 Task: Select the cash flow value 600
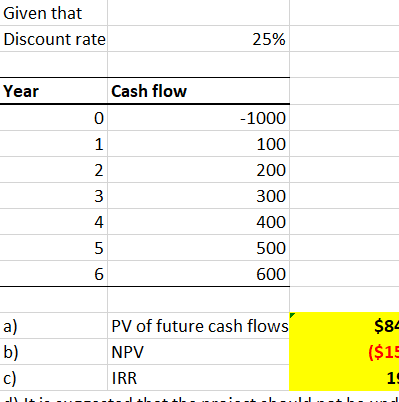(x=199, y=274)
